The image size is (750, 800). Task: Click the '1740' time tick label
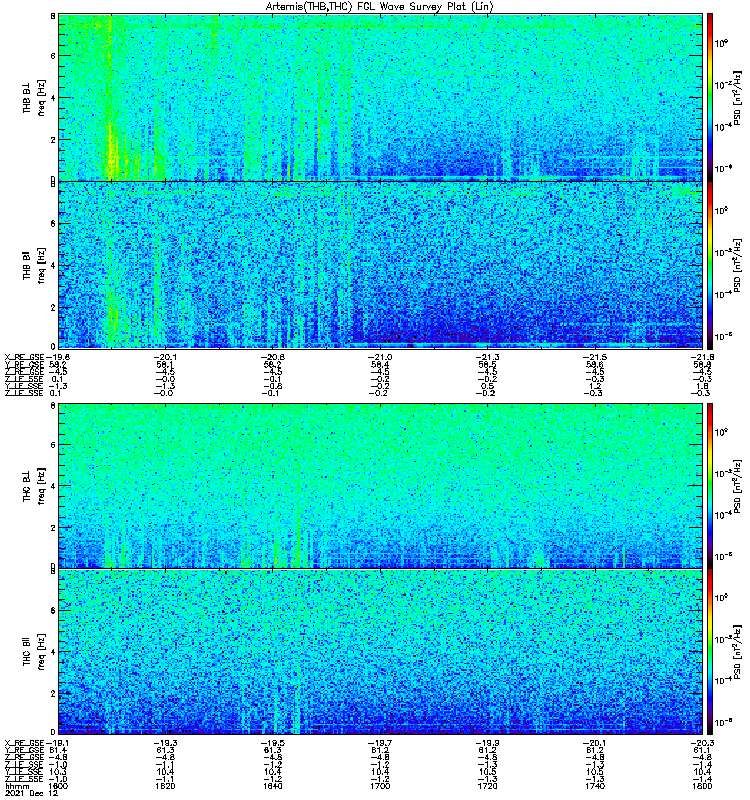[594, 786]
